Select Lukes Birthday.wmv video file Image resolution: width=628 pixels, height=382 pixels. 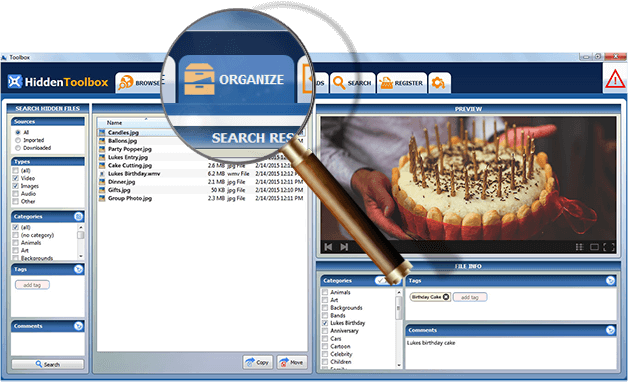tap(202, 173)
